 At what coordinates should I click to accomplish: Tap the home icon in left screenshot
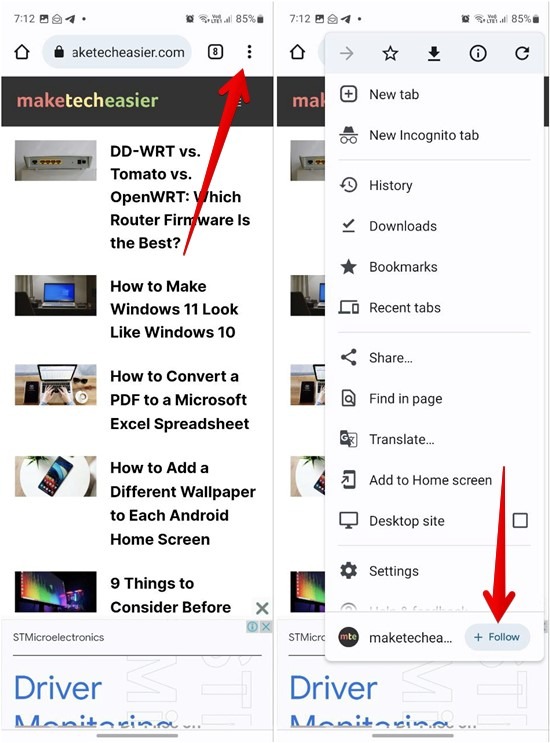pos(22,52)
